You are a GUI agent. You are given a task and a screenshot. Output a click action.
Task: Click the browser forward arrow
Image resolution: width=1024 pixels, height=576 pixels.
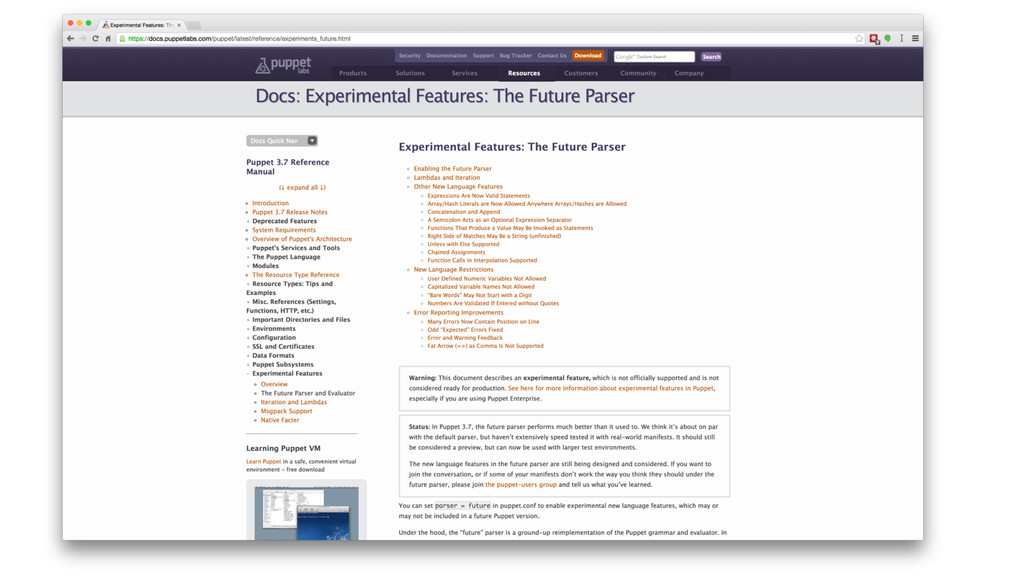click(83, 39)
